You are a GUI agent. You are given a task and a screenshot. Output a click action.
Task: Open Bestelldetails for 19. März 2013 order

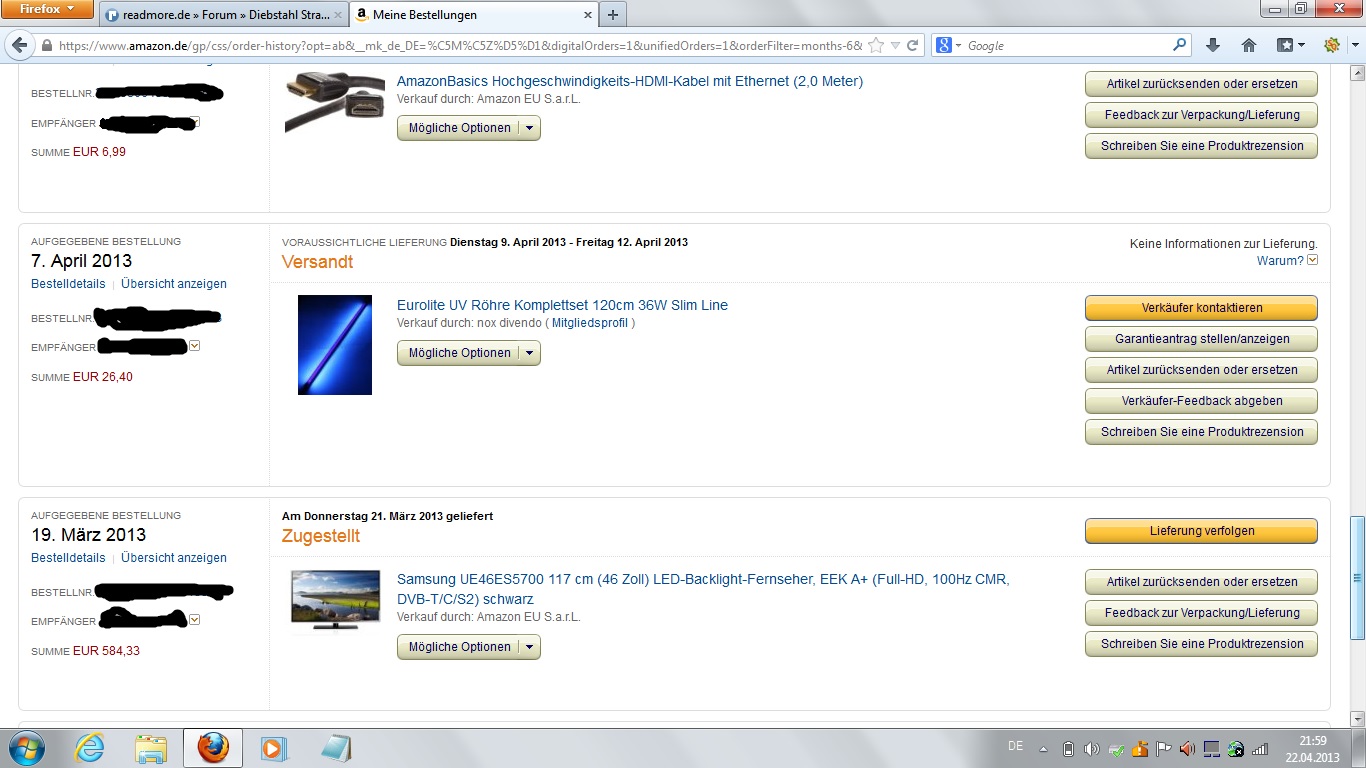tap(68, 558)
